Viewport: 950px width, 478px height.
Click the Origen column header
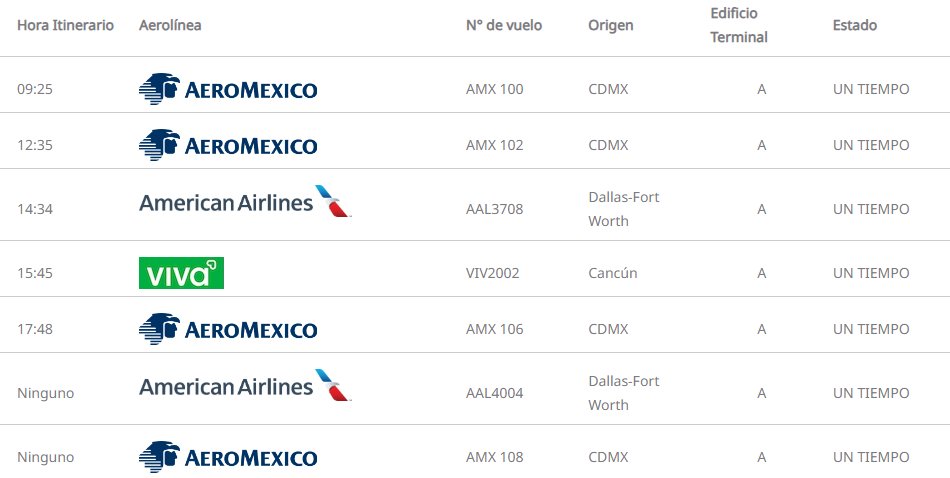coord(610,25)
